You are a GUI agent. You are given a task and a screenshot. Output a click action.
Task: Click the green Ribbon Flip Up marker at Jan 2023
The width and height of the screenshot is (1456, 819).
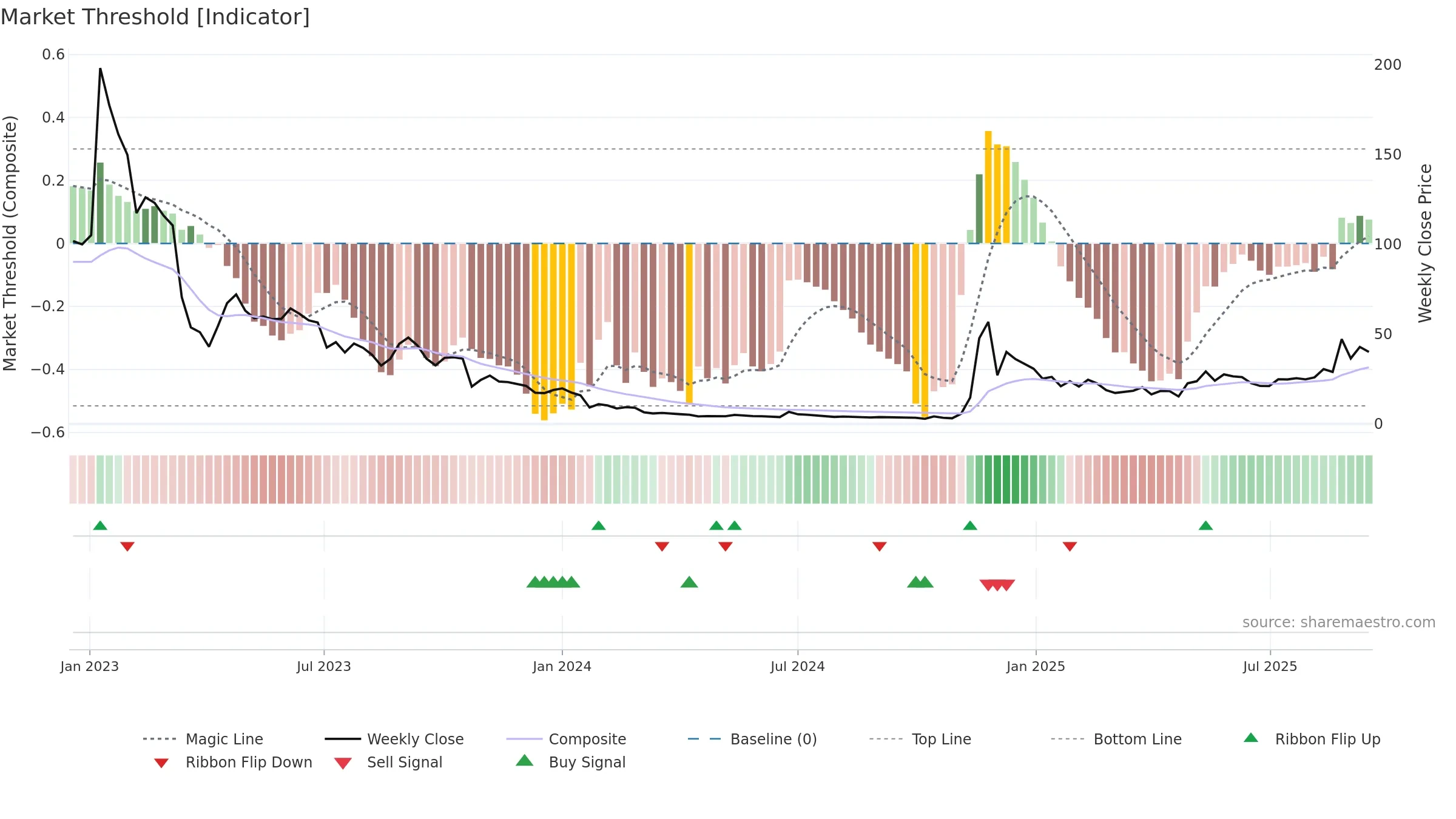click(100, 525)
